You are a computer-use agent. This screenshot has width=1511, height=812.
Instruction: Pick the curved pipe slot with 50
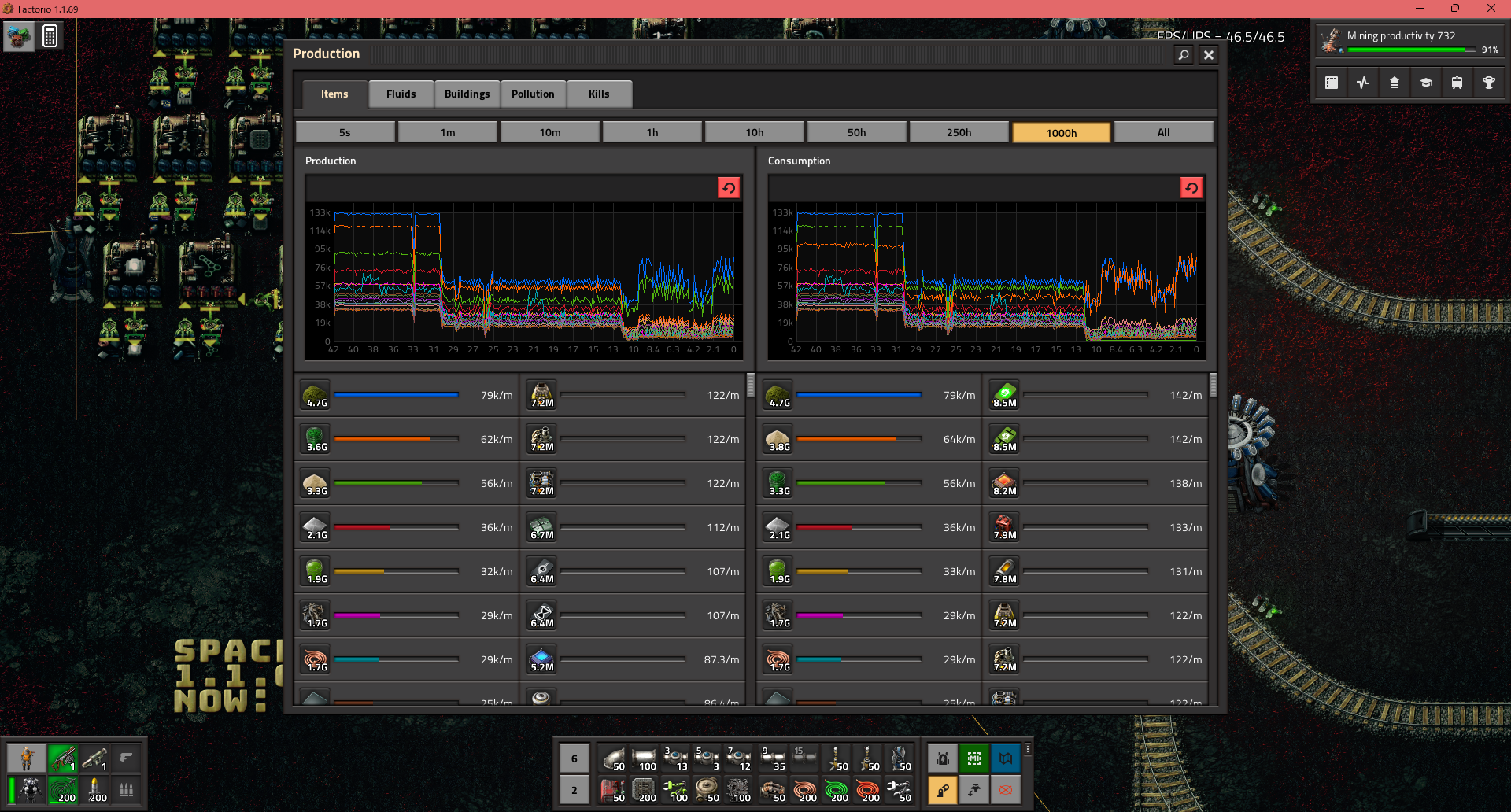(612, 758)
